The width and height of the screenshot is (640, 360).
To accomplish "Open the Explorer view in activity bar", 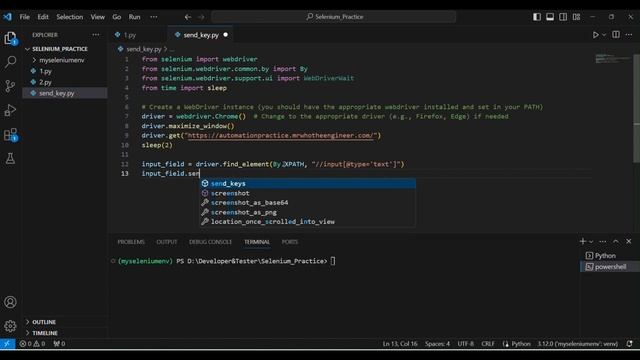I will (10, 38).
